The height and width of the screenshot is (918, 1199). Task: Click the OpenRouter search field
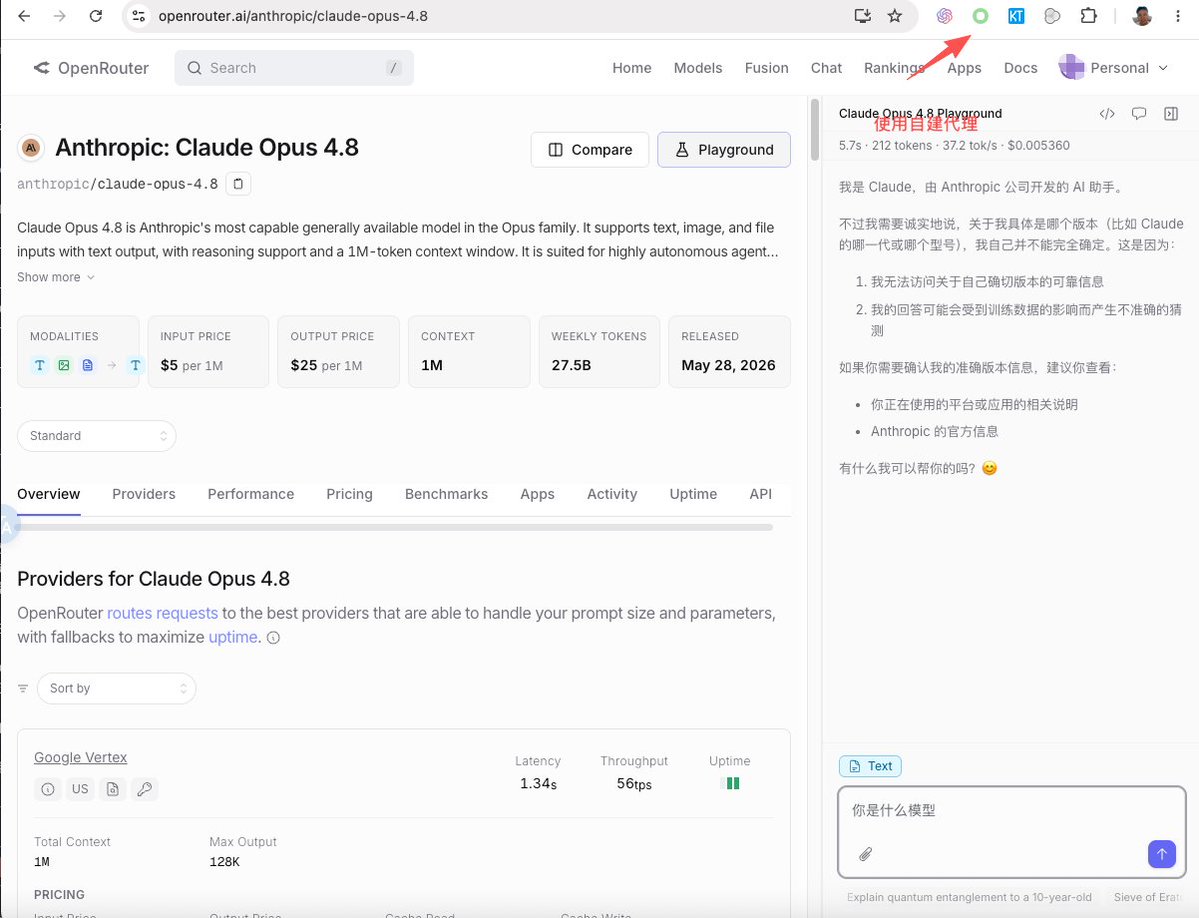click(x=294, y=68)
